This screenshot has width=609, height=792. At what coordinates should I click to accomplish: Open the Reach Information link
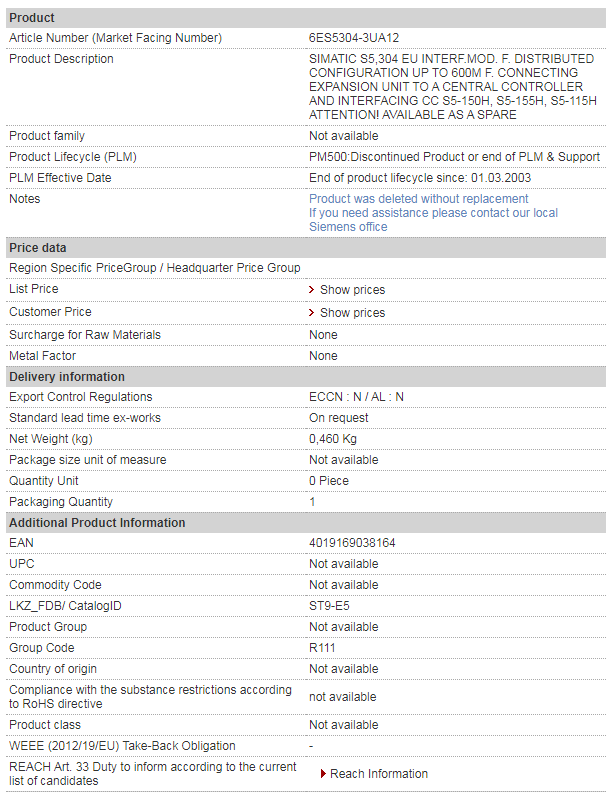point(378,774)
